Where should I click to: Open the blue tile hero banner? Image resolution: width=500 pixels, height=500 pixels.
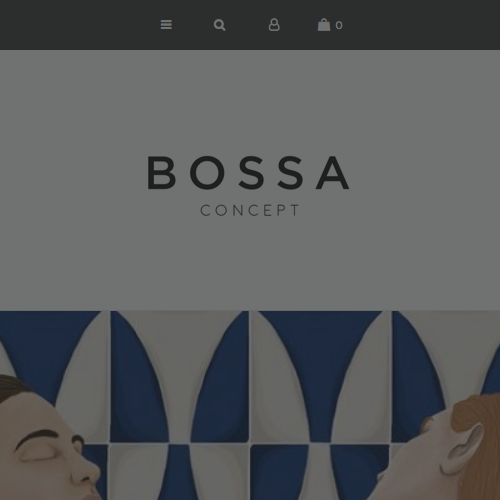pyautogui.click(x=250, y=405)
